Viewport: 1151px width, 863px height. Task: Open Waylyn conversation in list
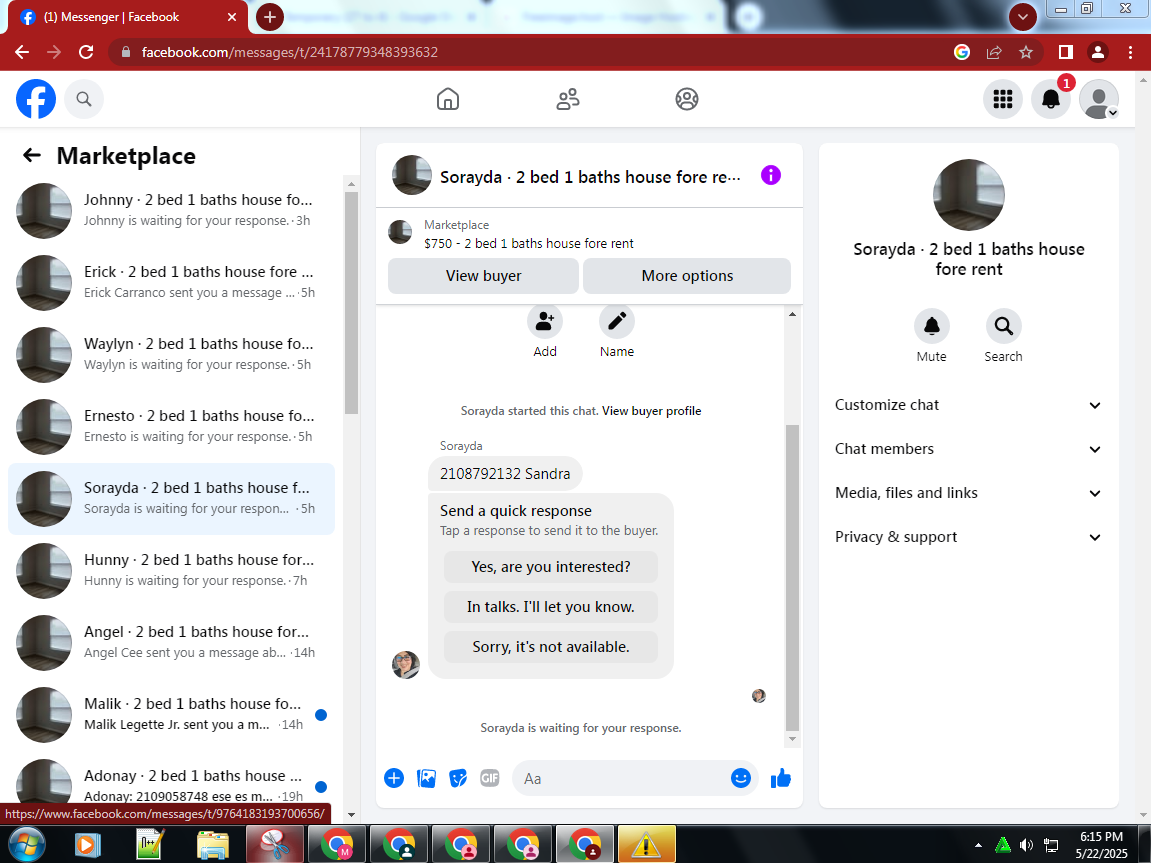(x=171, y=354)
